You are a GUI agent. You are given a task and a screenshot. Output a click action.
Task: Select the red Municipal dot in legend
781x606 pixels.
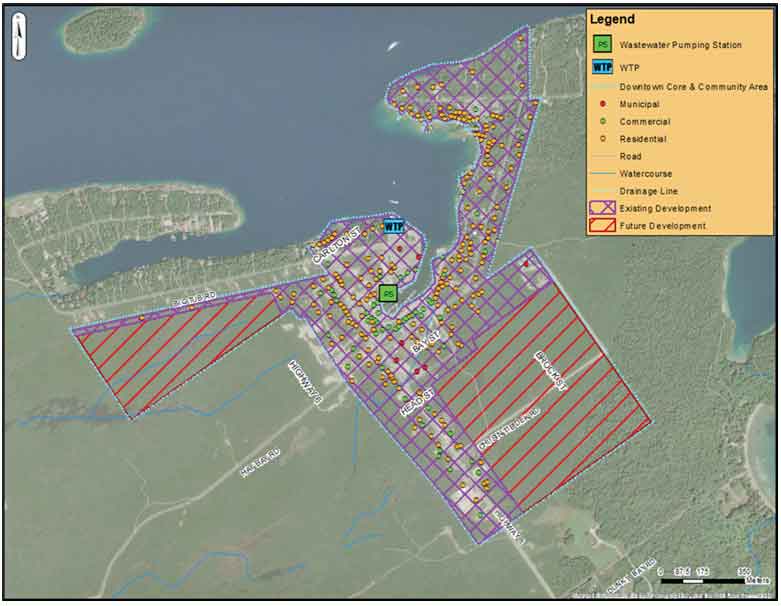pos(602,104)
